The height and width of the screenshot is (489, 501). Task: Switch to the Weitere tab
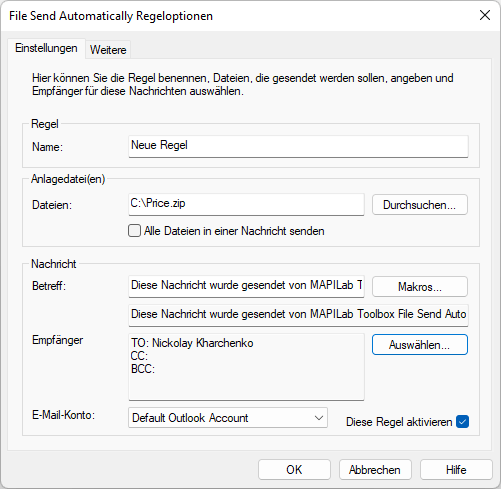(108, 50)
